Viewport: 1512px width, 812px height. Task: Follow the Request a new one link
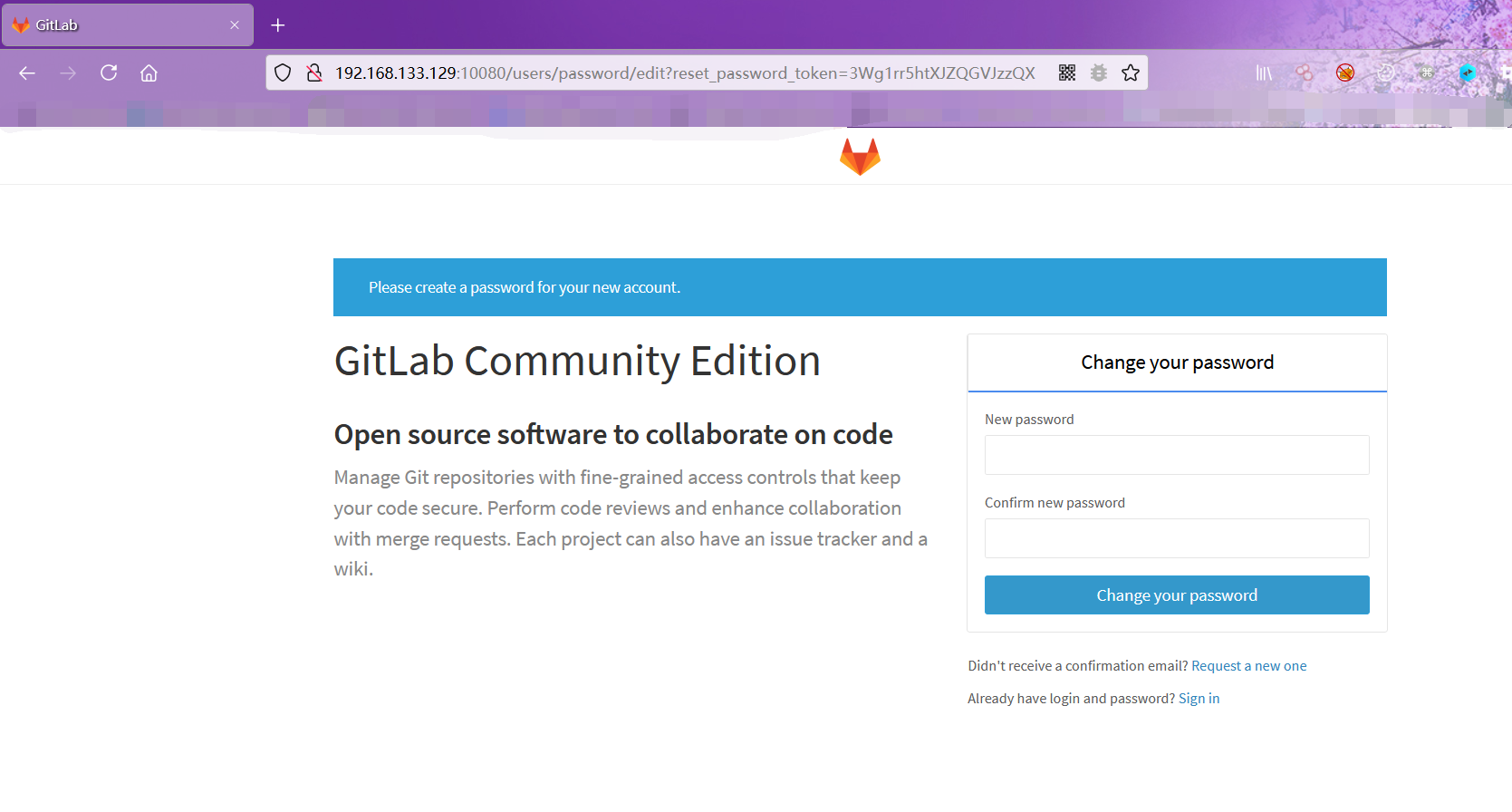coord(1248,666)
